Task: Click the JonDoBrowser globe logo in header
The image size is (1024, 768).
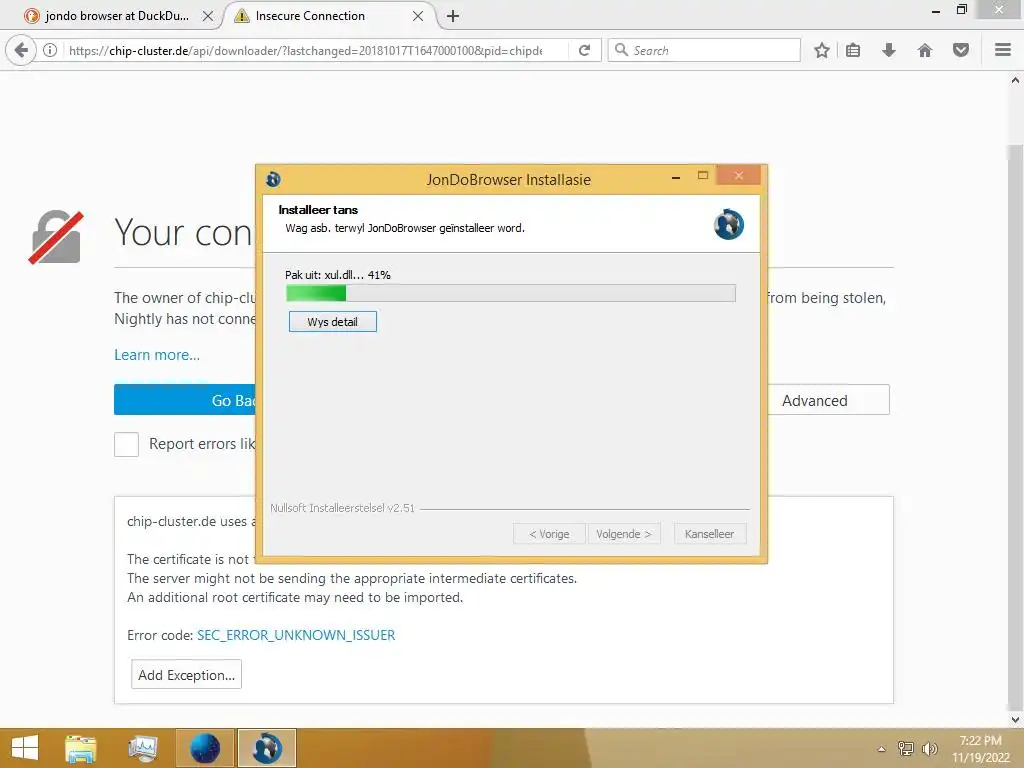Action: tap(729, 224)
